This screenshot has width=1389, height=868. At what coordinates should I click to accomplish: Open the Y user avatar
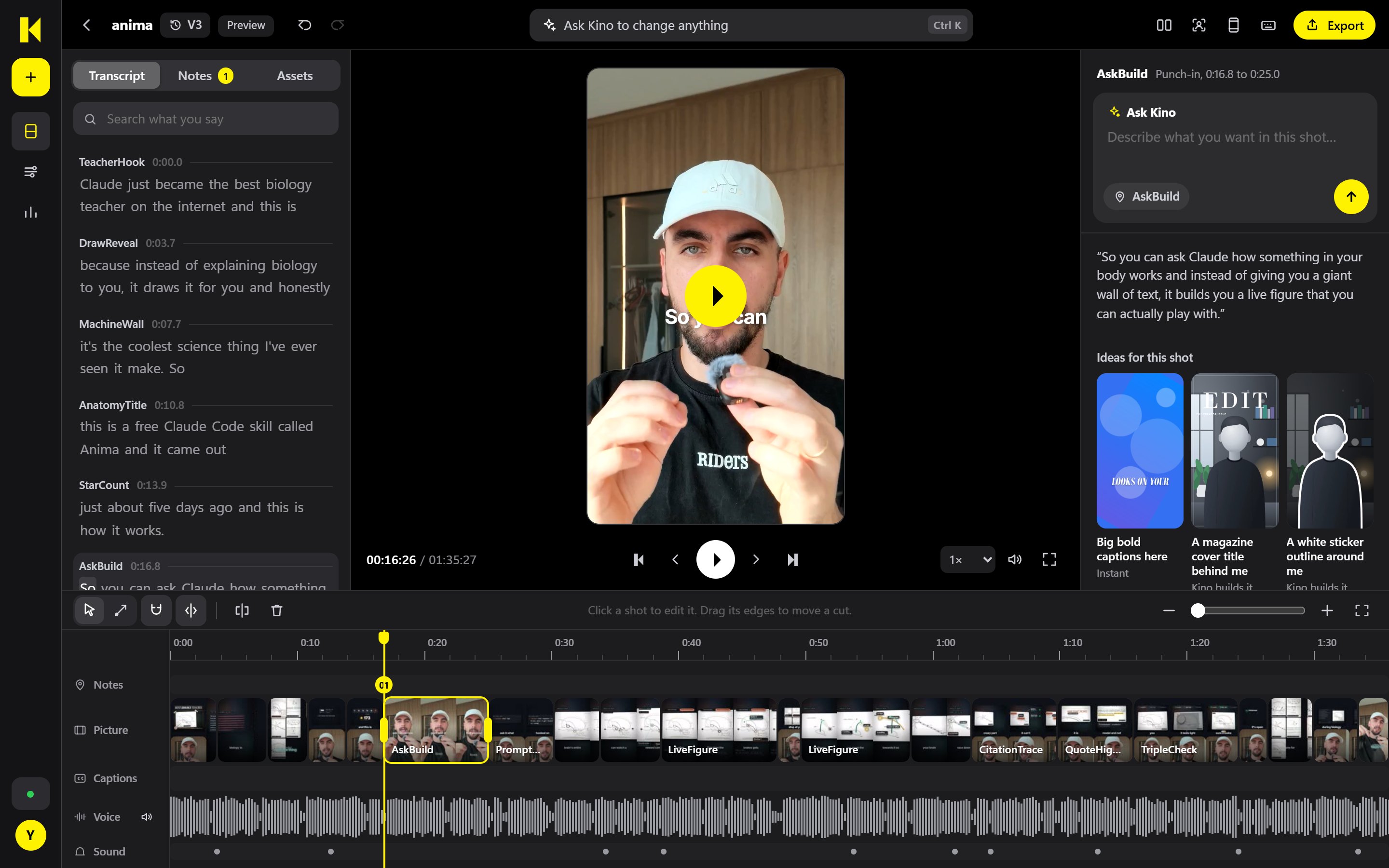pos(30,835)
